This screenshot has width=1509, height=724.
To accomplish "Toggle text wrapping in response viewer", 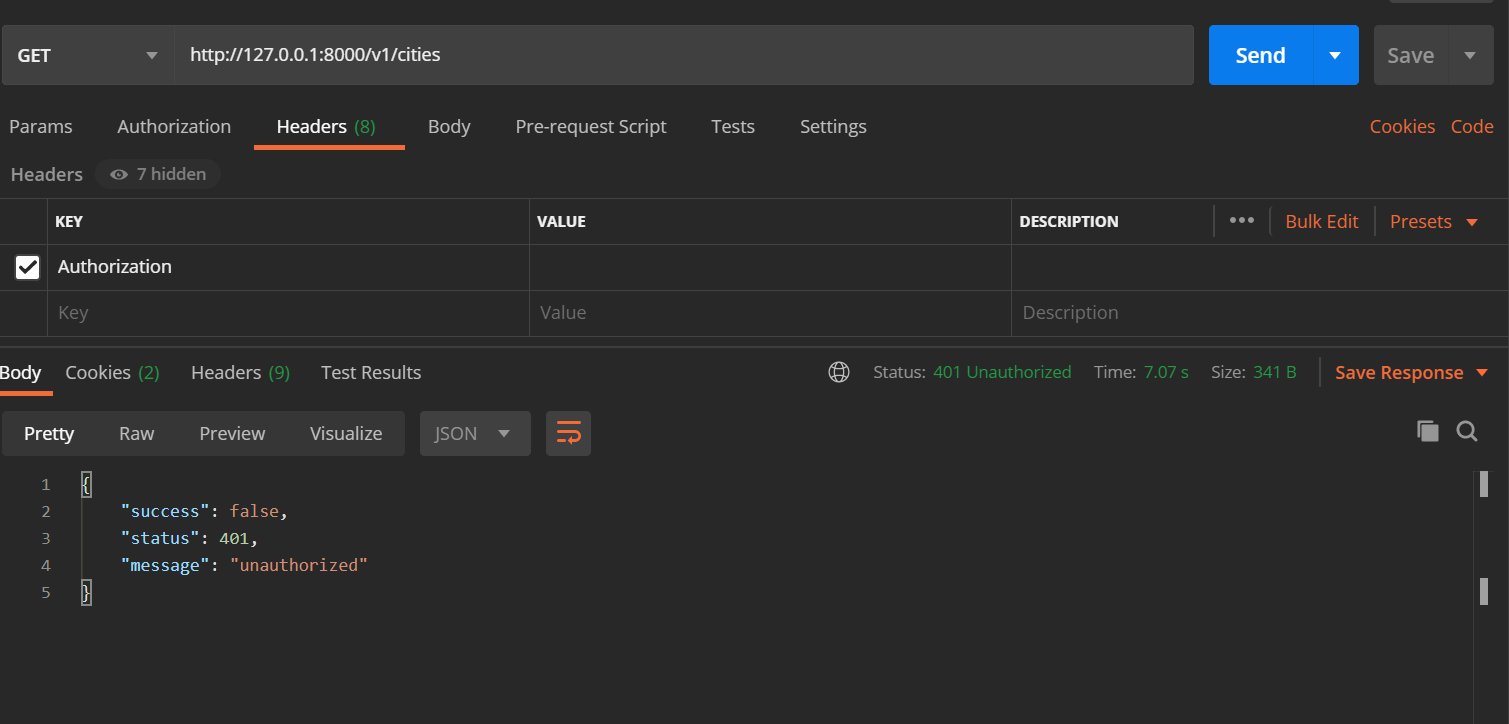I will coord(568,433).
